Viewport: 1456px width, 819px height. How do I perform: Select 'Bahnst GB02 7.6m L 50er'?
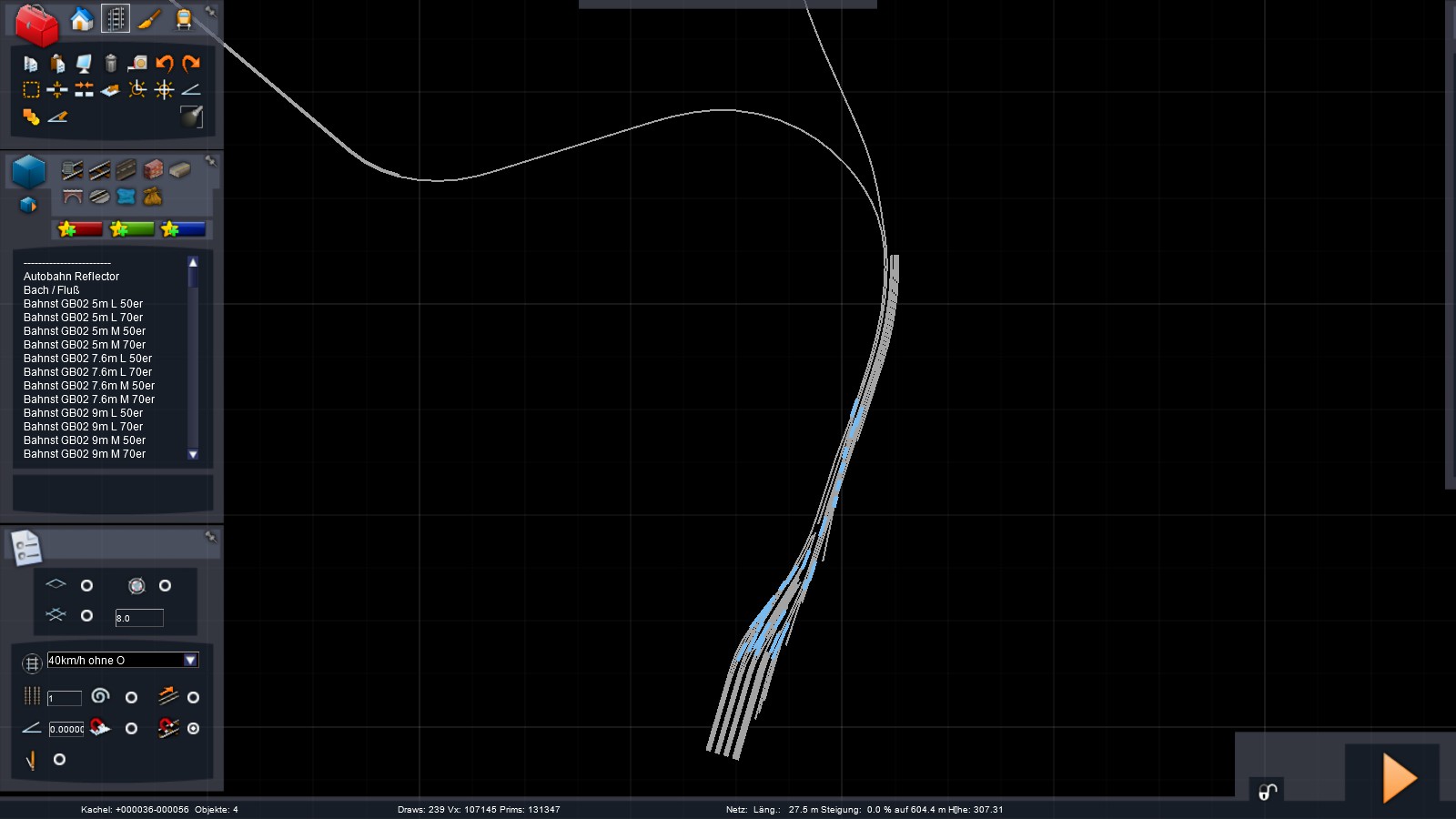point(87,359)
